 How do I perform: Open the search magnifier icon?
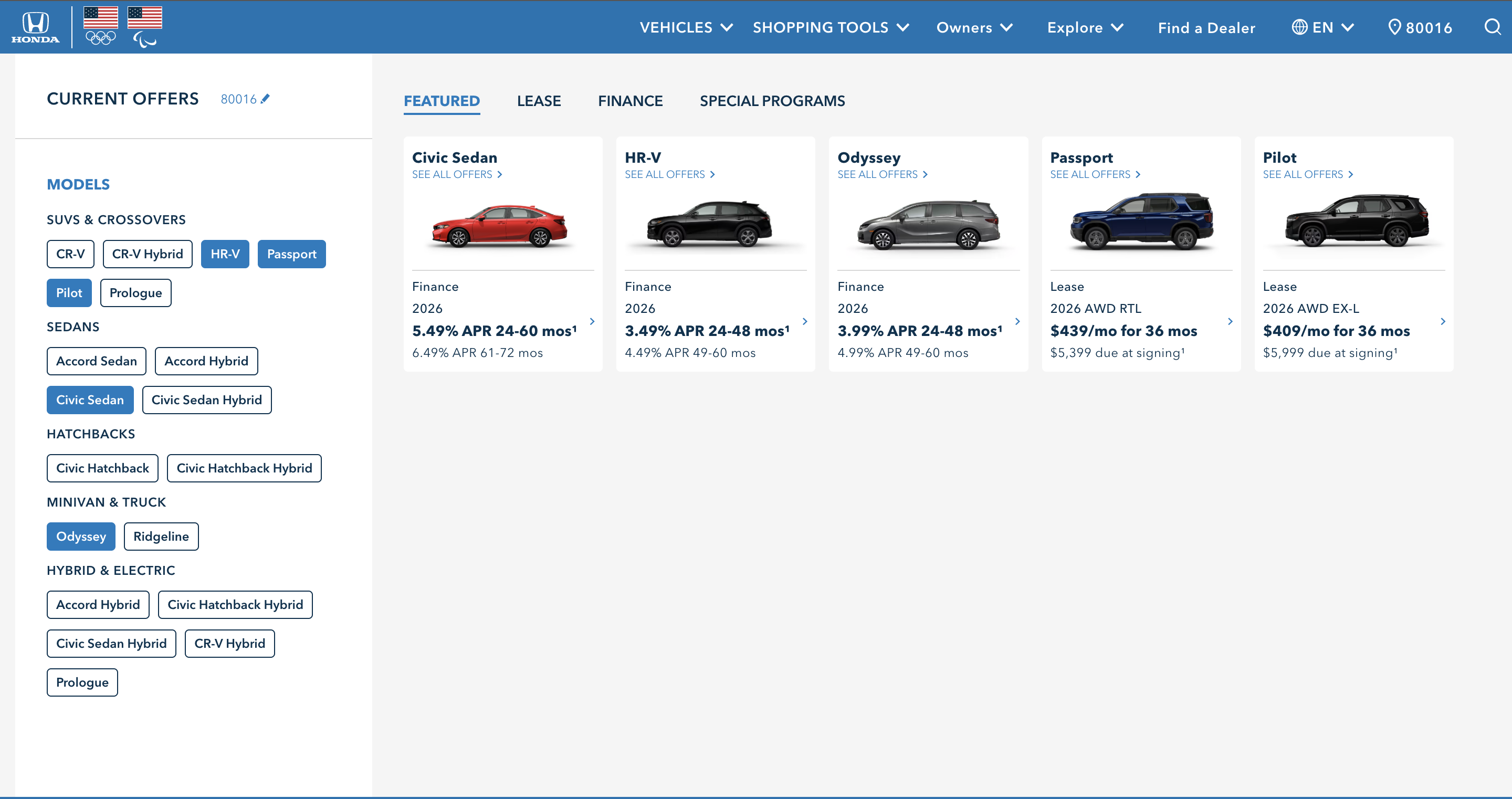[x=1493, y=26]
